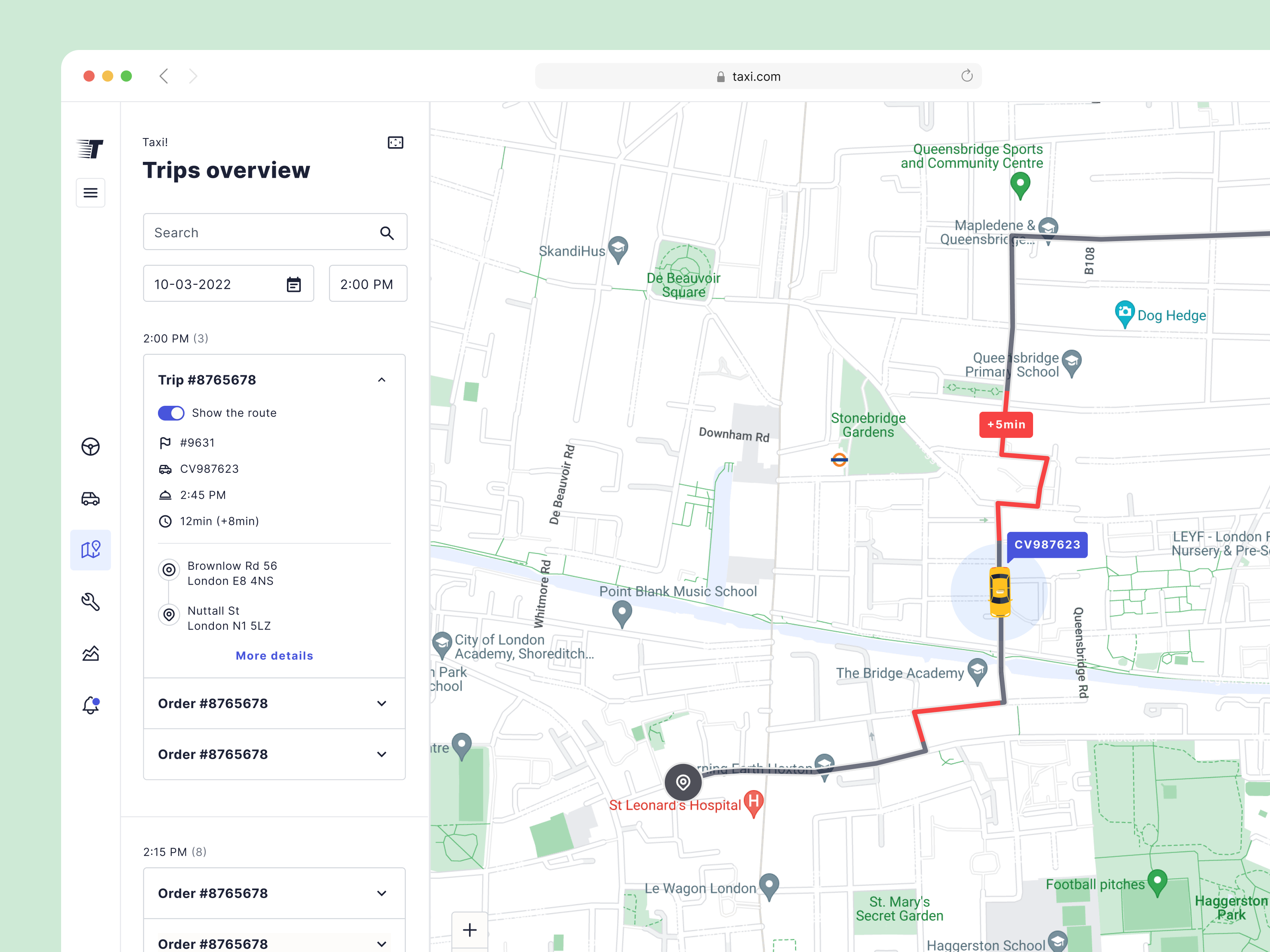Click the Brownlow Rd 56 origin address
The height and width of the screenshot is (952, 1270).
233,573
